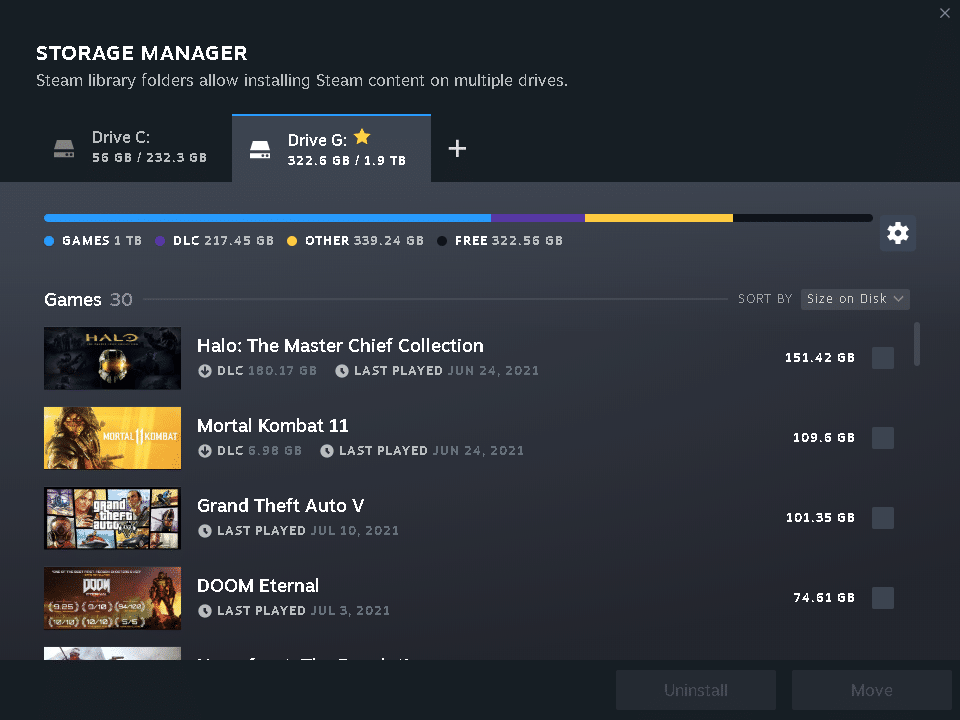The height and width of the screenshot is (720, 960).
Task: Click the Mortal Kombat DLC size 6.98 GB
Action: (275, 451)
